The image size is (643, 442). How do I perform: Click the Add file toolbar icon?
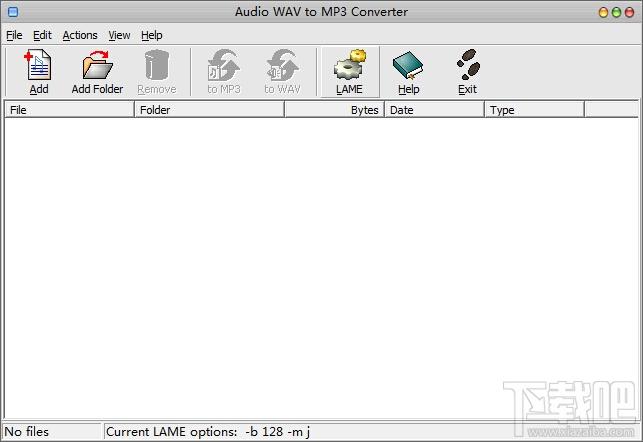point(39,65)
